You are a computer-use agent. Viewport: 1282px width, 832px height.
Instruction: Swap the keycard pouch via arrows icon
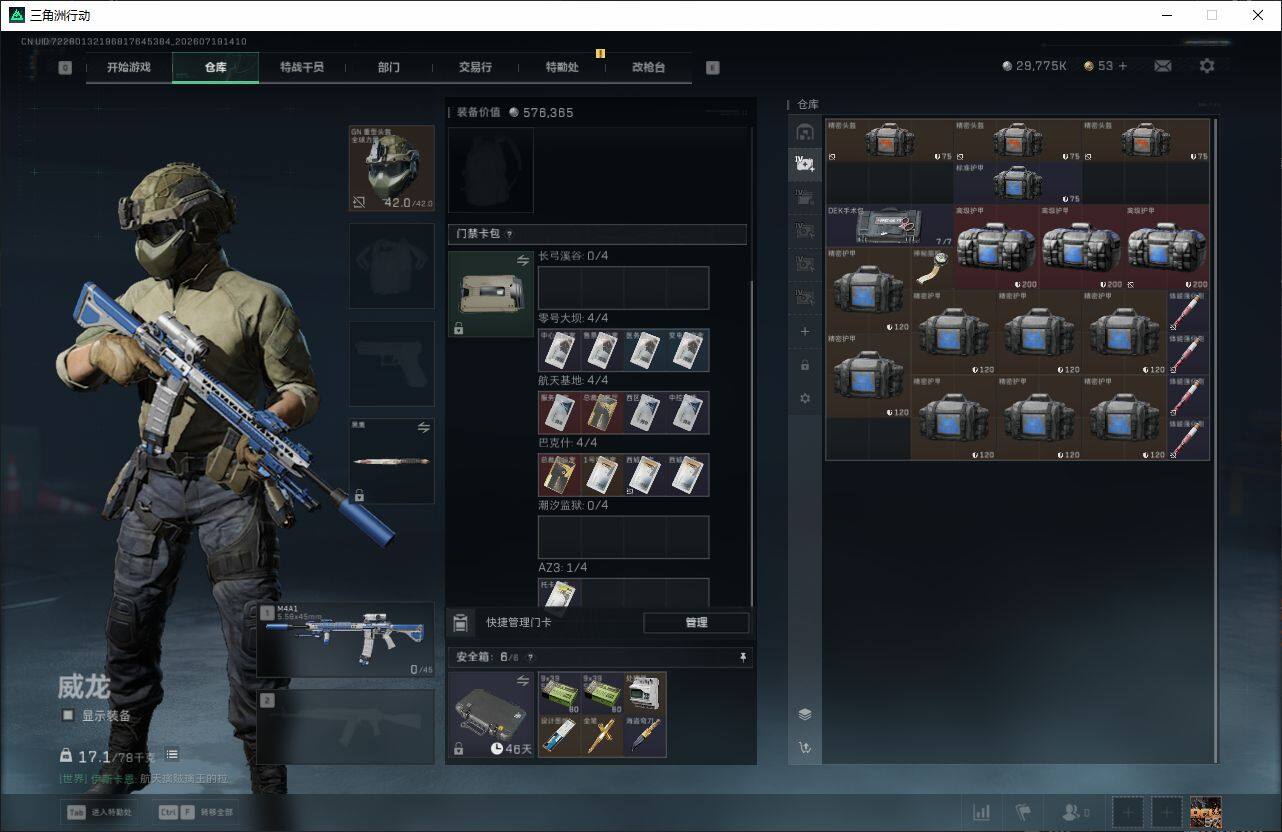523,260
